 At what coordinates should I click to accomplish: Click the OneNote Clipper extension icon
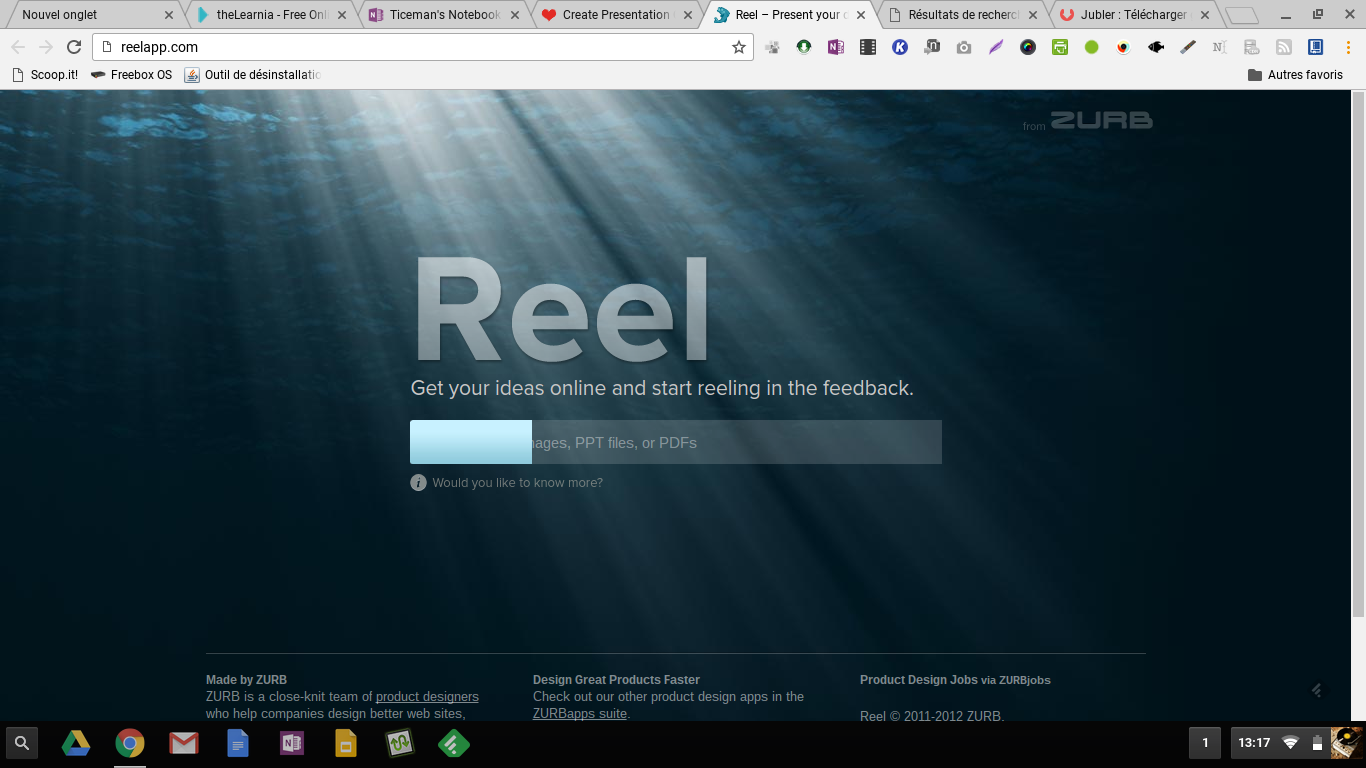(x=836, y=47)
